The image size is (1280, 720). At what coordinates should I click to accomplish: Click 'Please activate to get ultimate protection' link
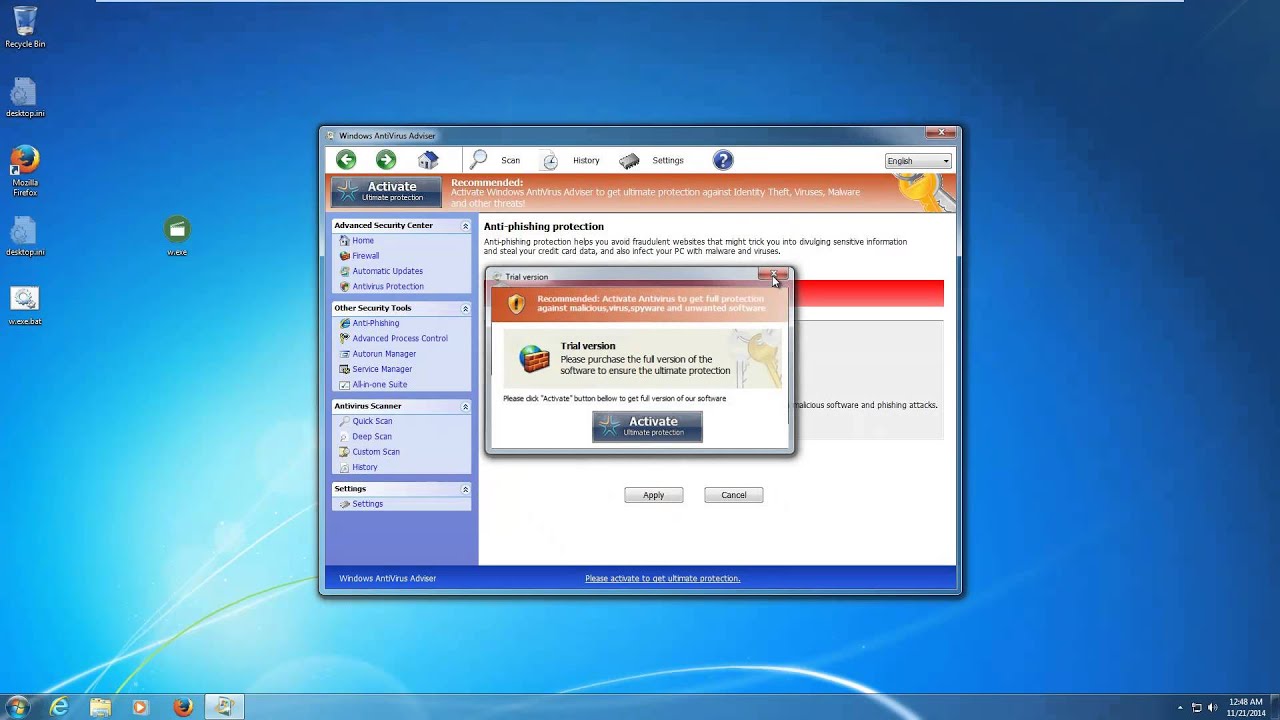click(662, 578)
